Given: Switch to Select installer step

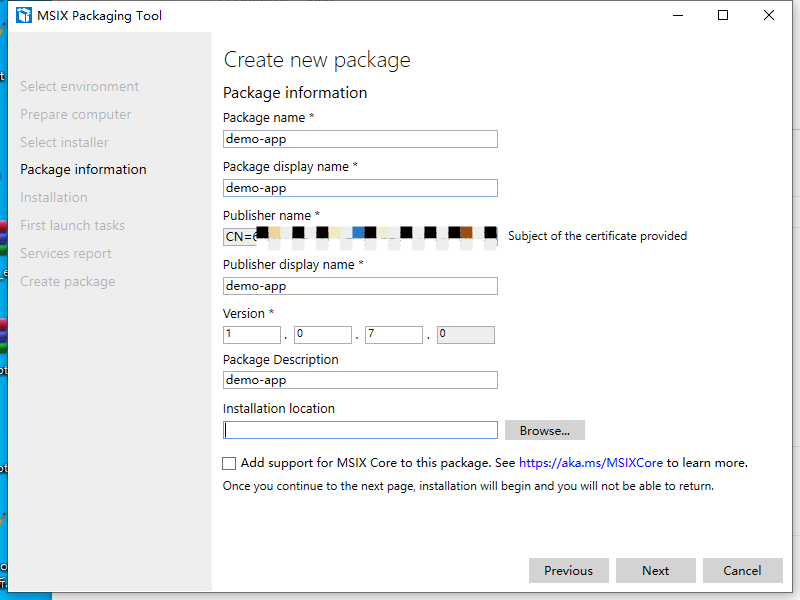Looking at the screenshot, I should point(65,143).
